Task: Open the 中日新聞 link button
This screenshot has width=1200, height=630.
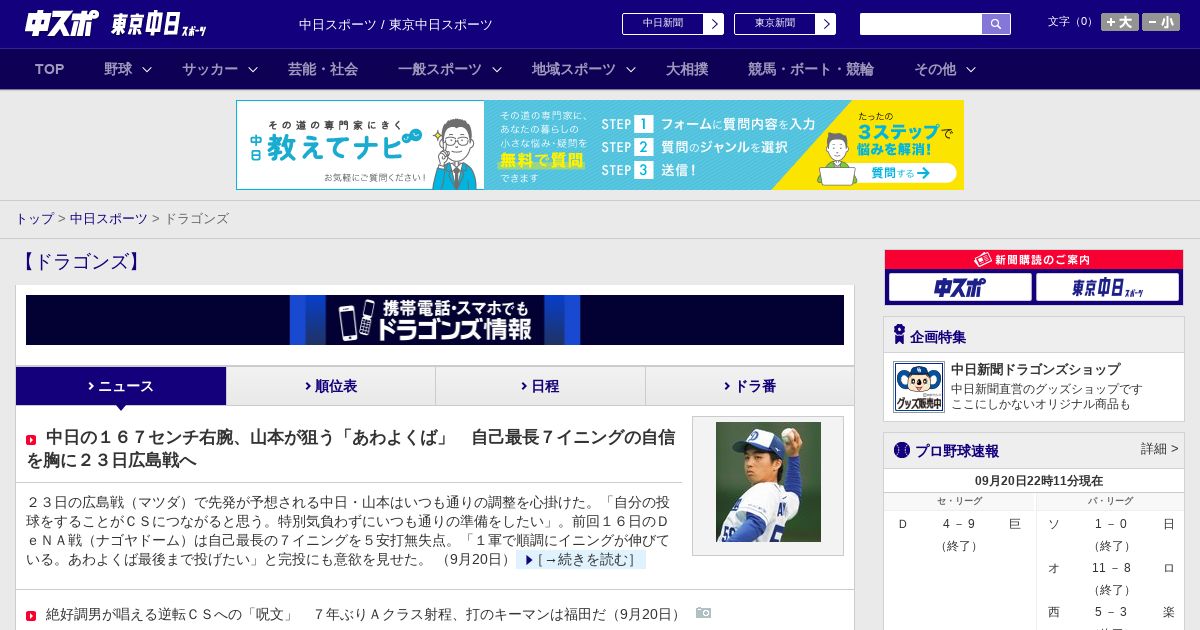Action: (x=673, y=24)
